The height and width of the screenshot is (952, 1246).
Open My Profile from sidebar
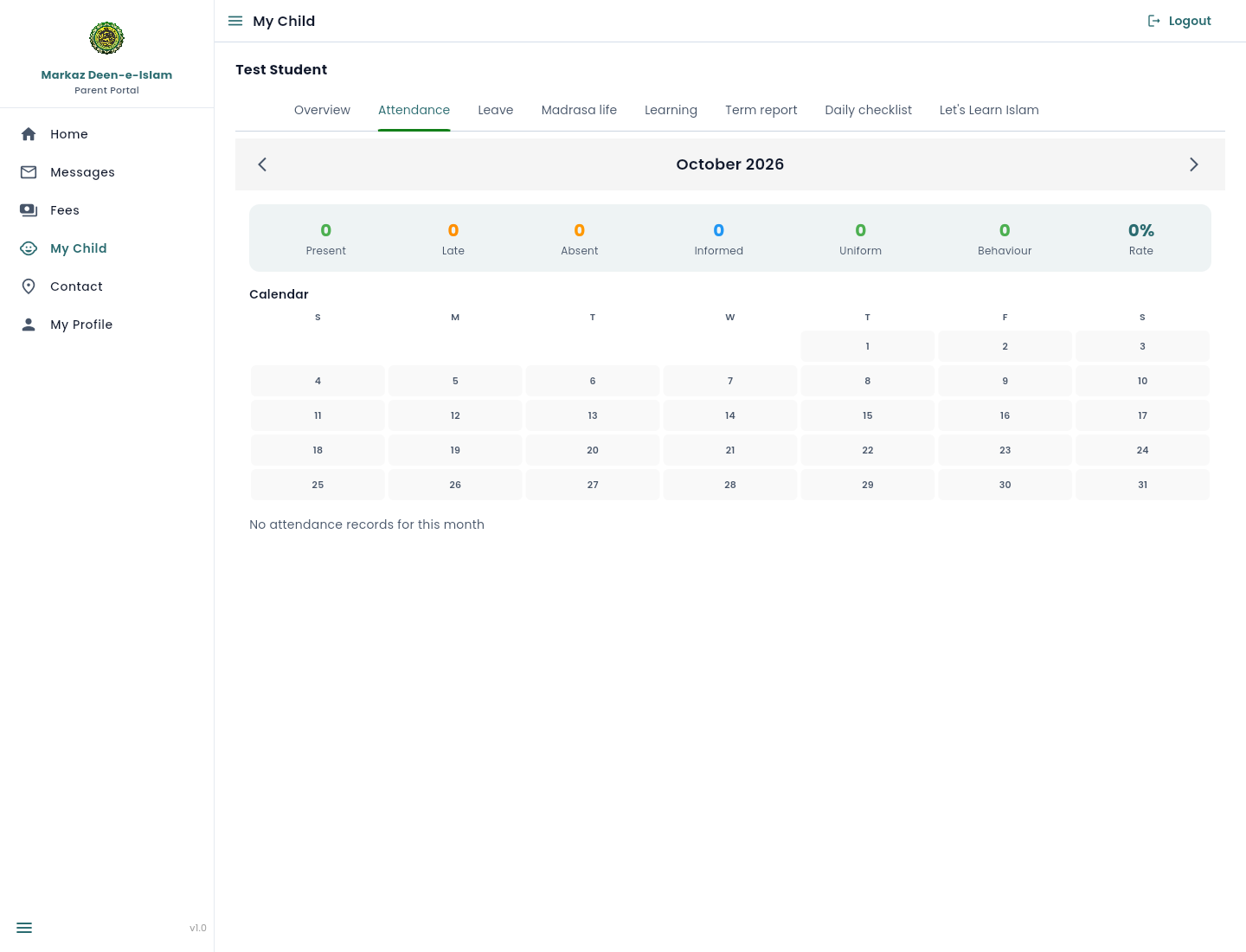(x=107, y=325)
